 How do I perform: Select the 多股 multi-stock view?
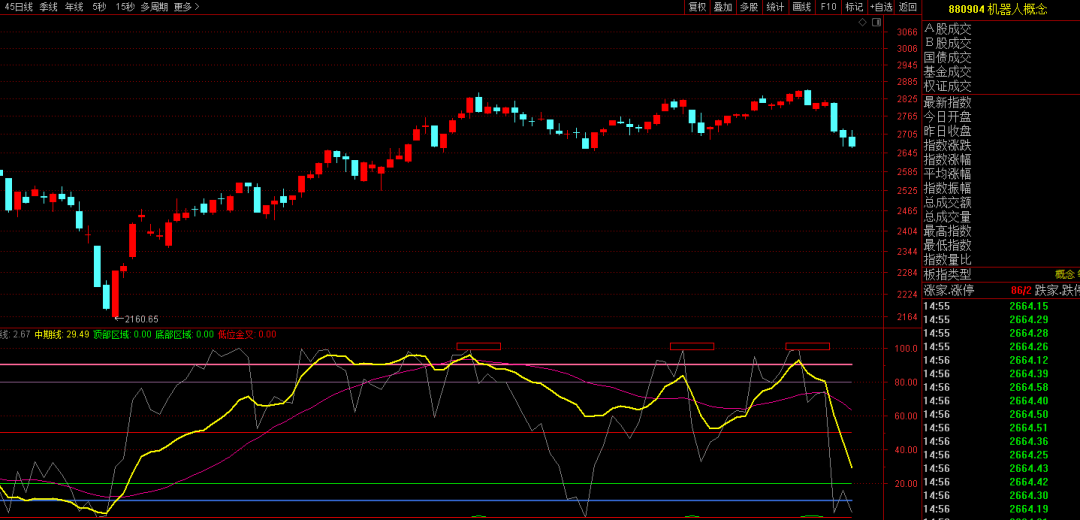(x=749, y=7)
